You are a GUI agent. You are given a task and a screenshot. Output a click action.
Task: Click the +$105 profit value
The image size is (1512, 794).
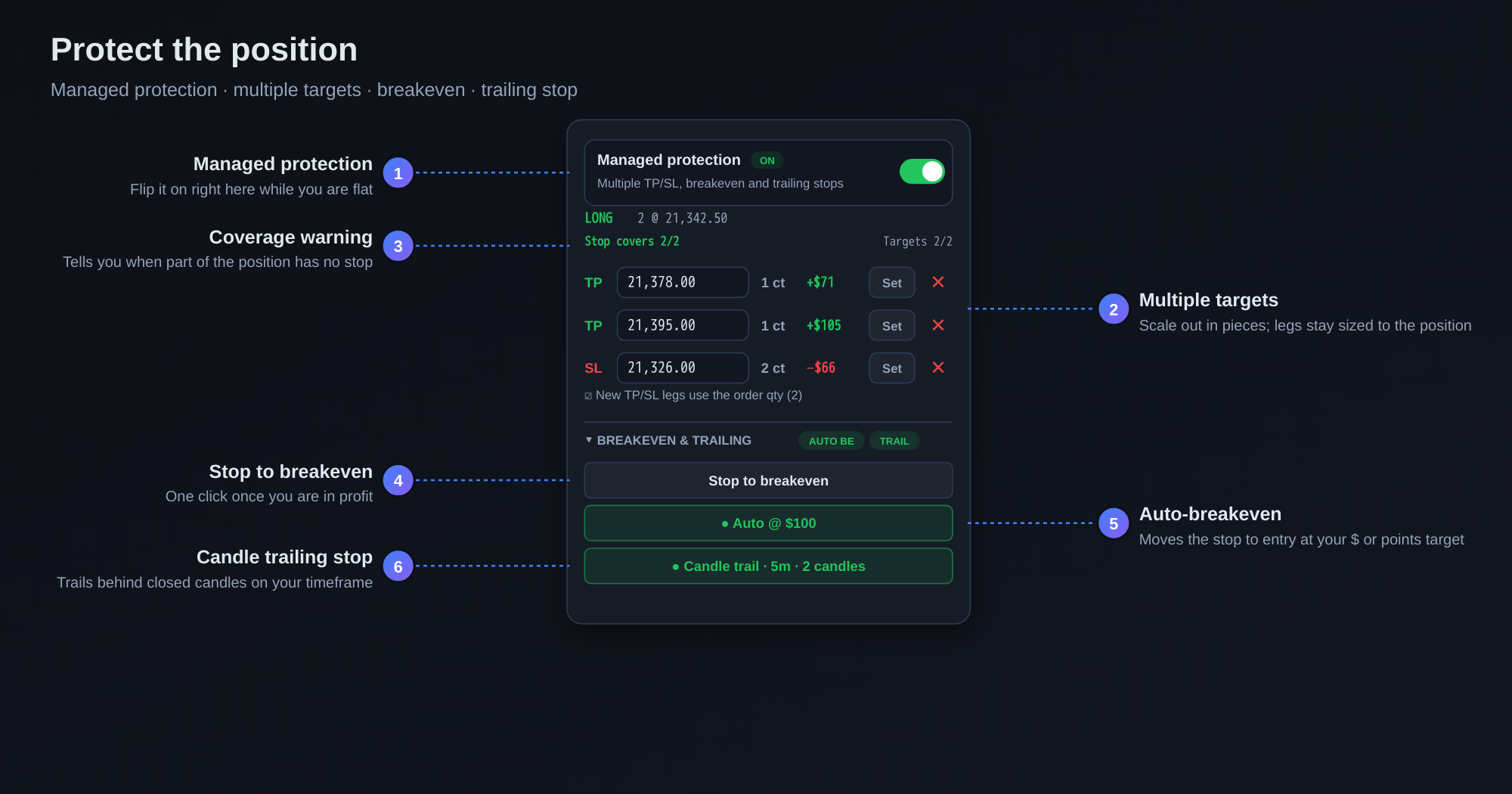pyautogui.click(x=823, y=325)
